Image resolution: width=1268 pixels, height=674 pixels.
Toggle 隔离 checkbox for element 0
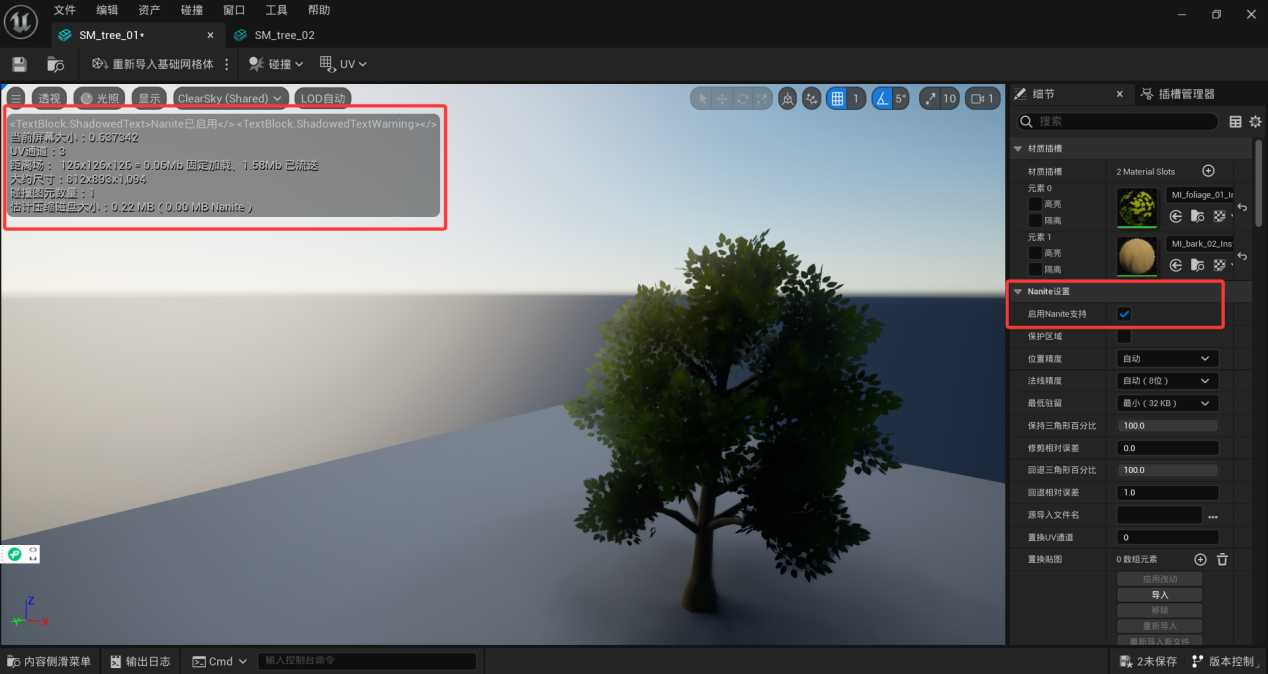click(x=1035, y=220)
